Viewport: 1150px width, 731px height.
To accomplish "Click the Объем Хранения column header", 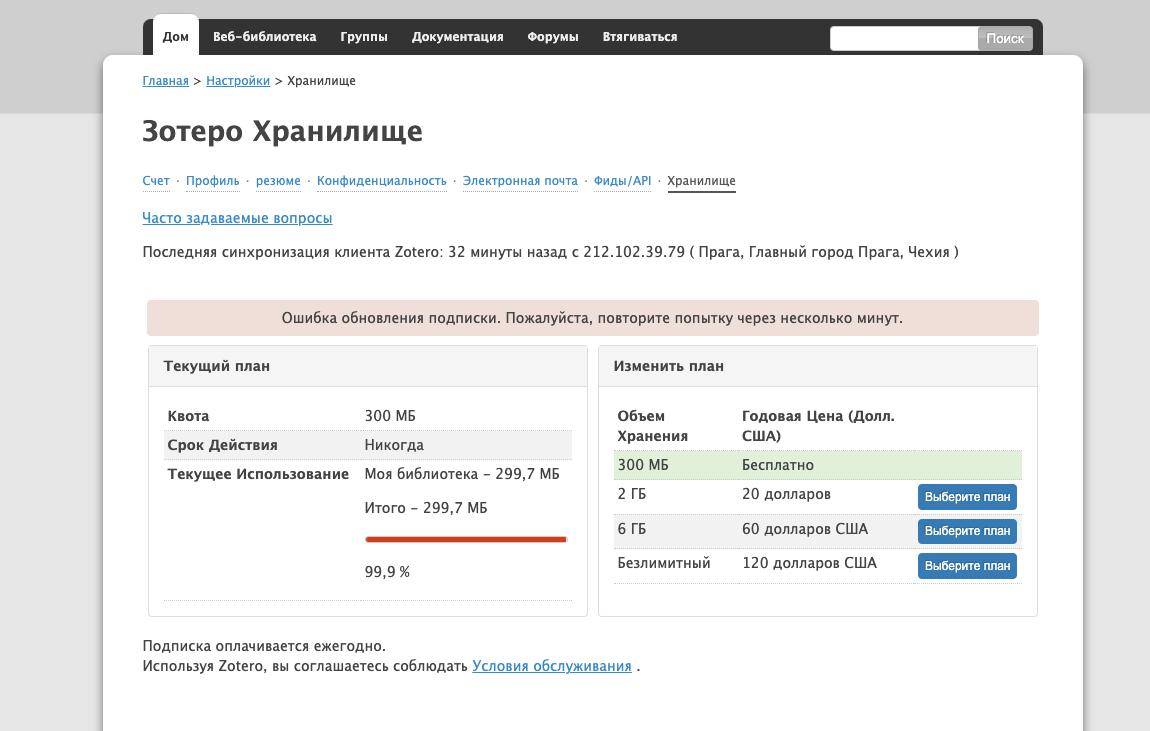I will pos(653,426).
